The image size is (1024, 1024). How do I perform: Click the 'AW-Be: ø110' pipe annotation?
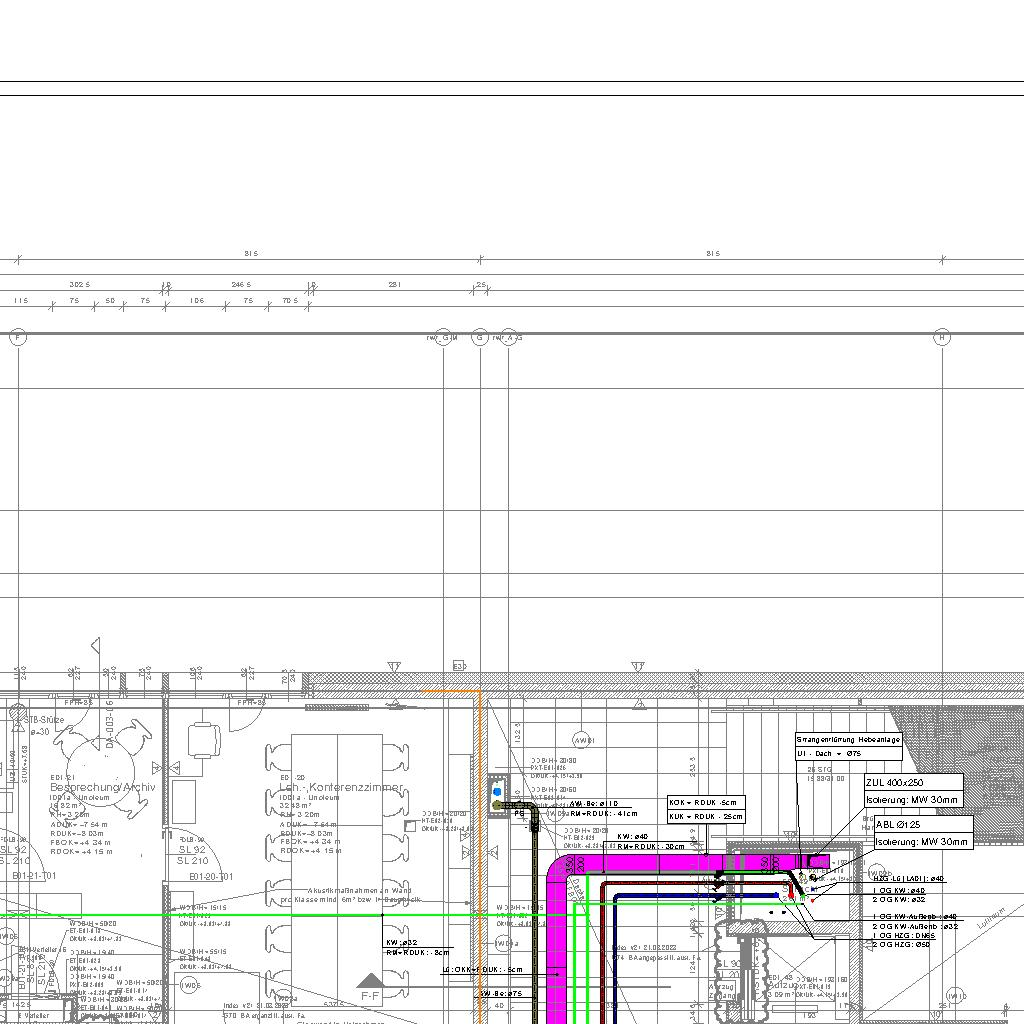pos(594,804)
